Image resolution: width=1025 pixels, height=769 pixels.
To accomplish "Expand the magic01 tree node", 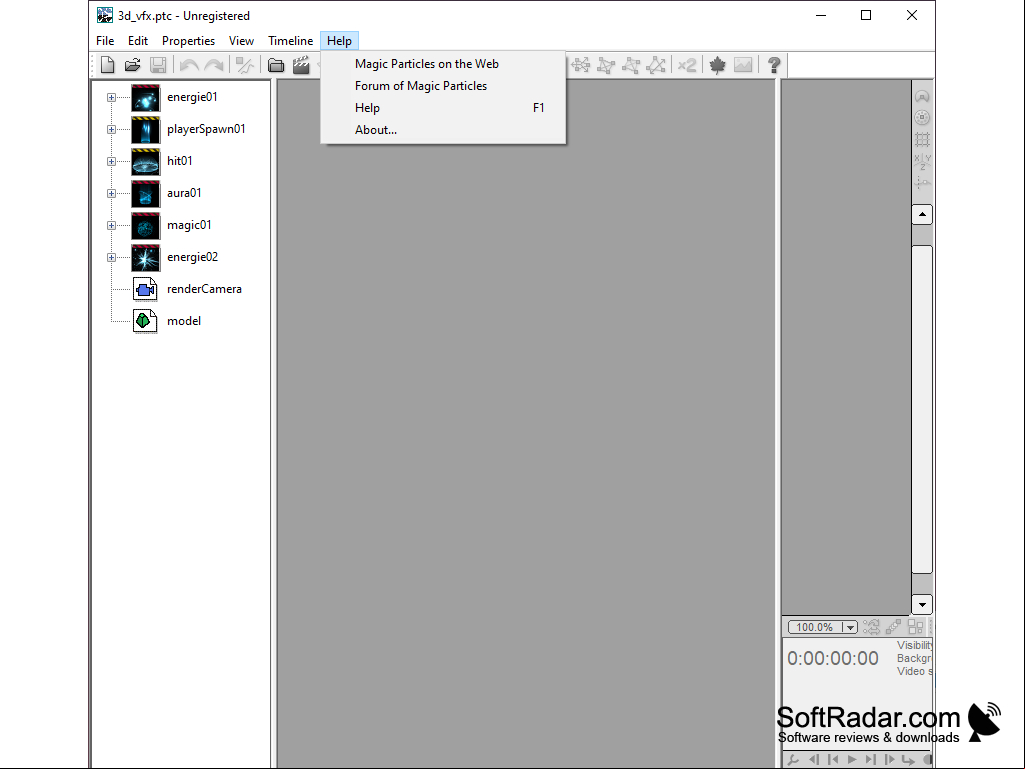I will [111, 226].
